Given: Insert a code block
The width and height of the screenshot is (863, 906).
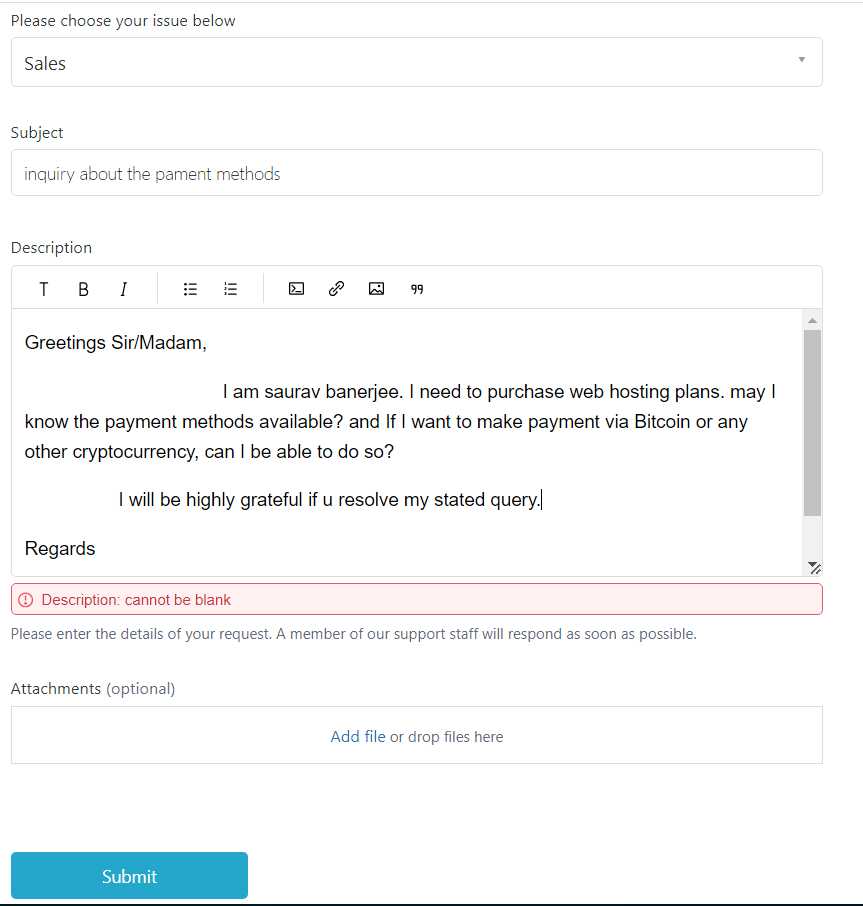Looking at the screenshot, I should 296,289.
